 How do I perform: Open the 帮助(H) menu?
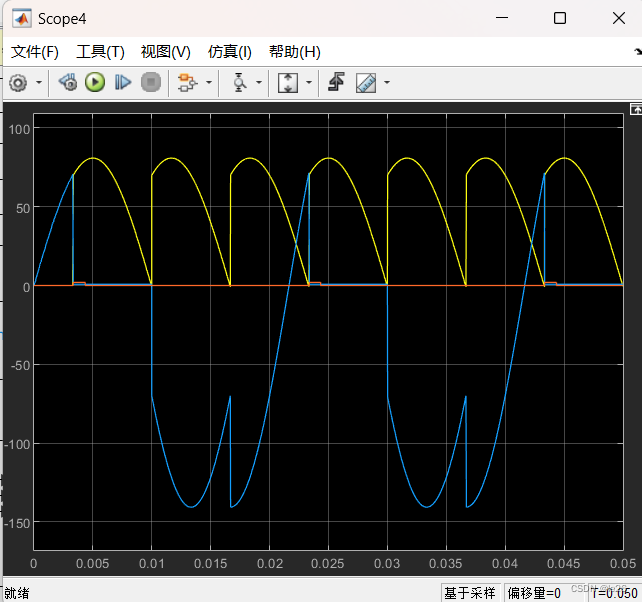tap(295, 52)
